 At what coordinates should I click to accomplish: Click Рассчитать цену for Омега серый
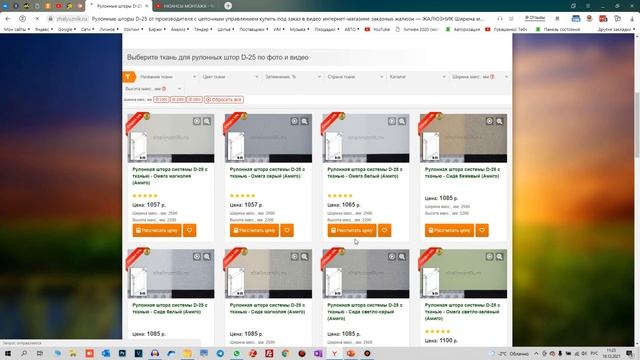tap(254, 230)
